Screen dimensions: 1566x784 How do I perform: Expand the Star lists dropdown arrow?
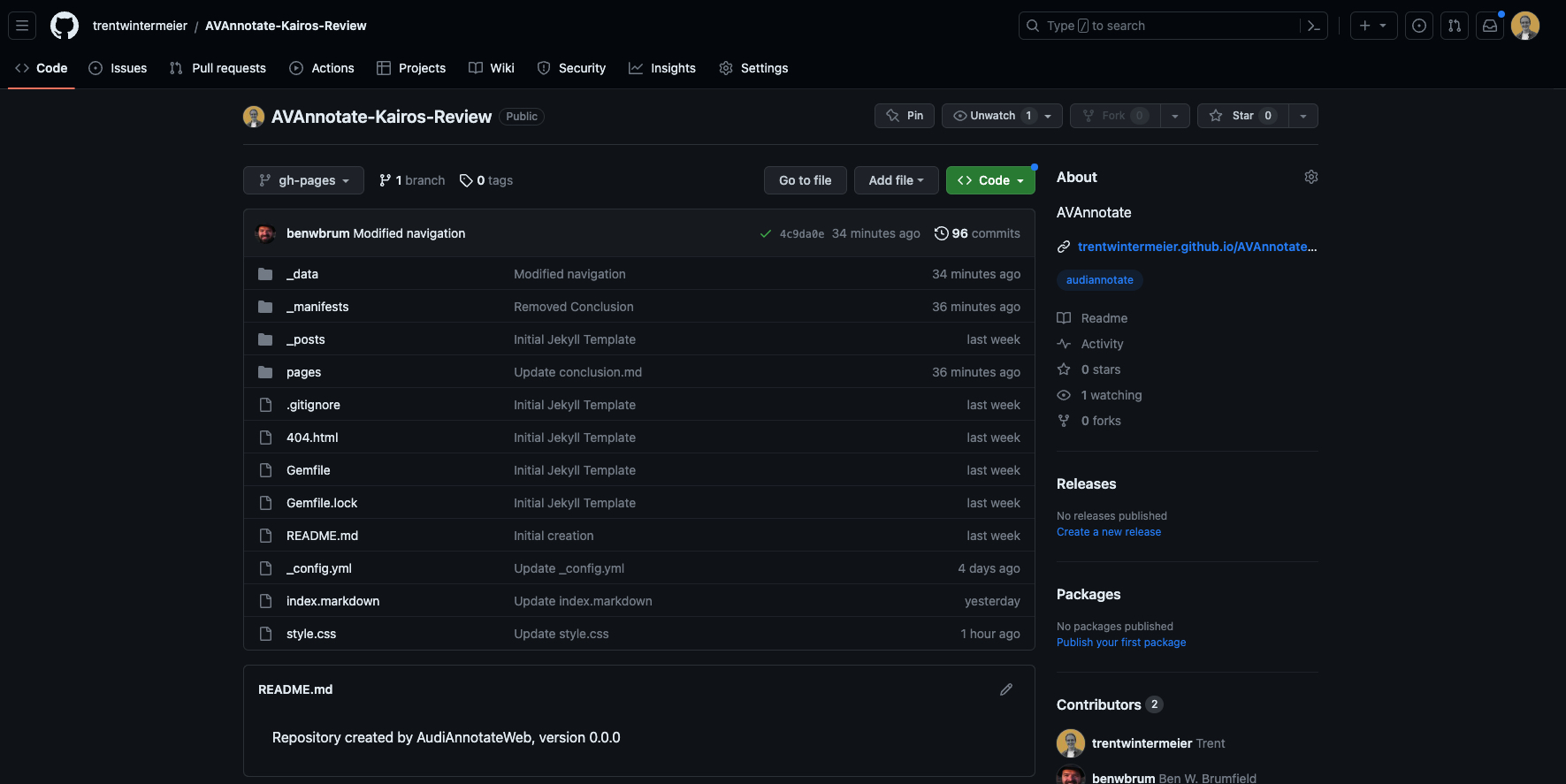click(x=1303, y=116)
